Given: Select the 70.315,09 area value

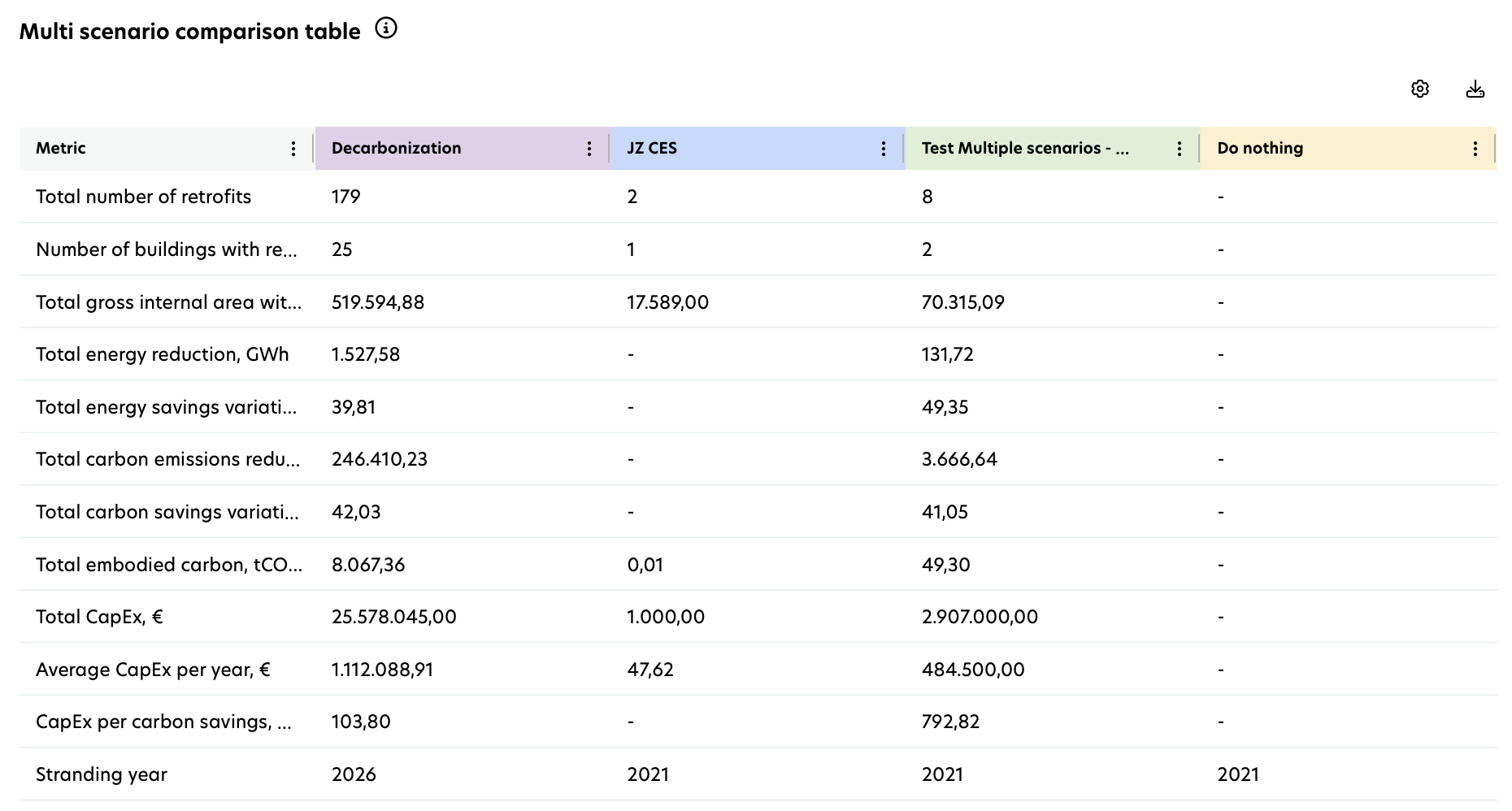Looking at the screenshot, I should [x=963, y=302].
